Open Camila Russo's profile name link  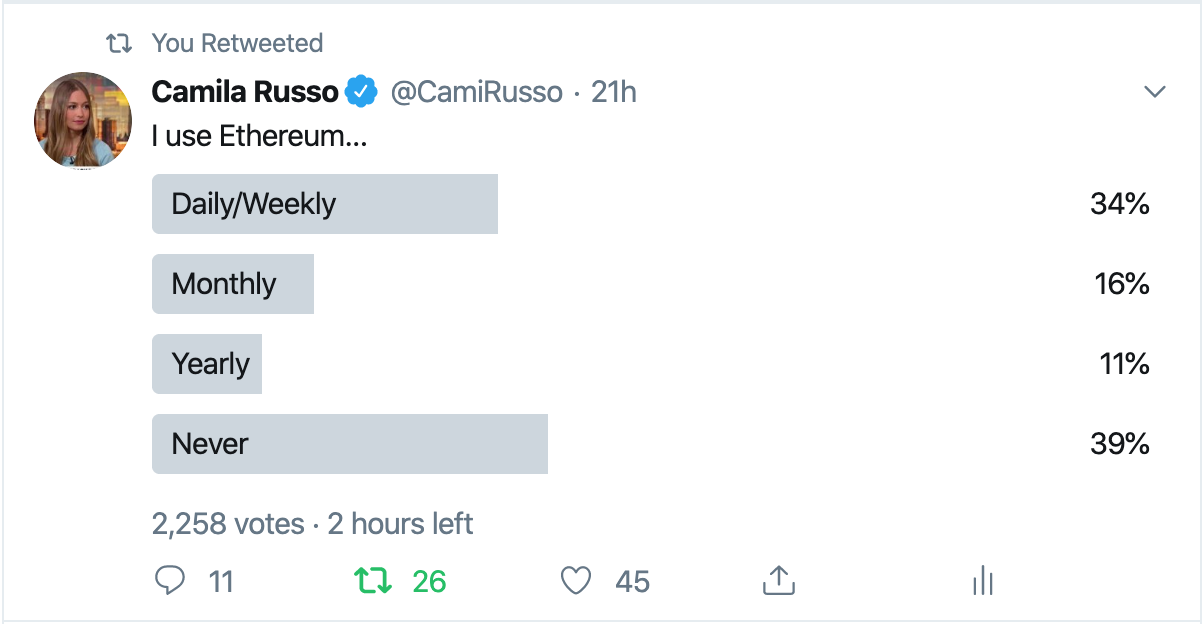point(245,93)
